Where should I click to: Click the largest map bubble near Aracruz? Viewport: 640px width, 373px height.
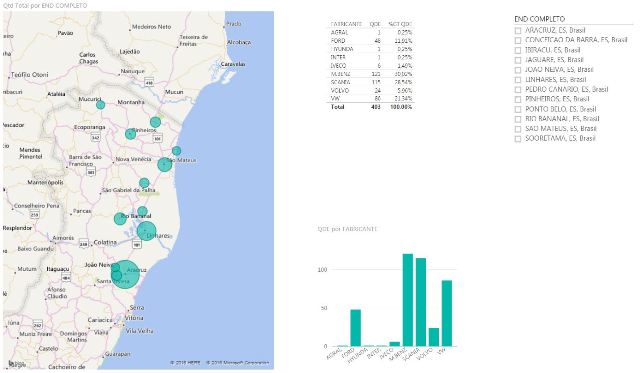pos(125,274)
